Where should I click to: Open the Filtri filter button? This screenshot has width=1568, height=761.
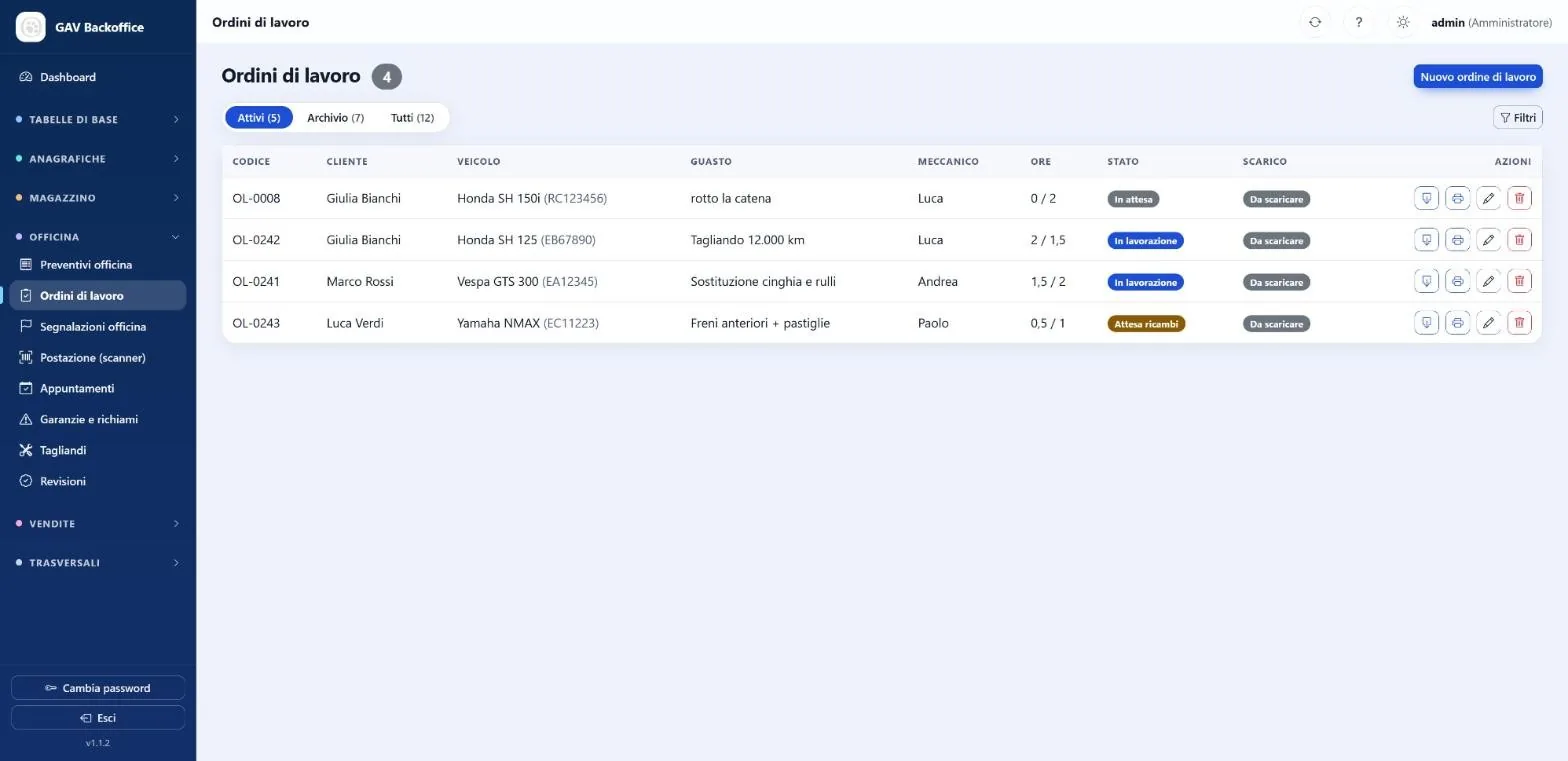[x=1518, y=118]
